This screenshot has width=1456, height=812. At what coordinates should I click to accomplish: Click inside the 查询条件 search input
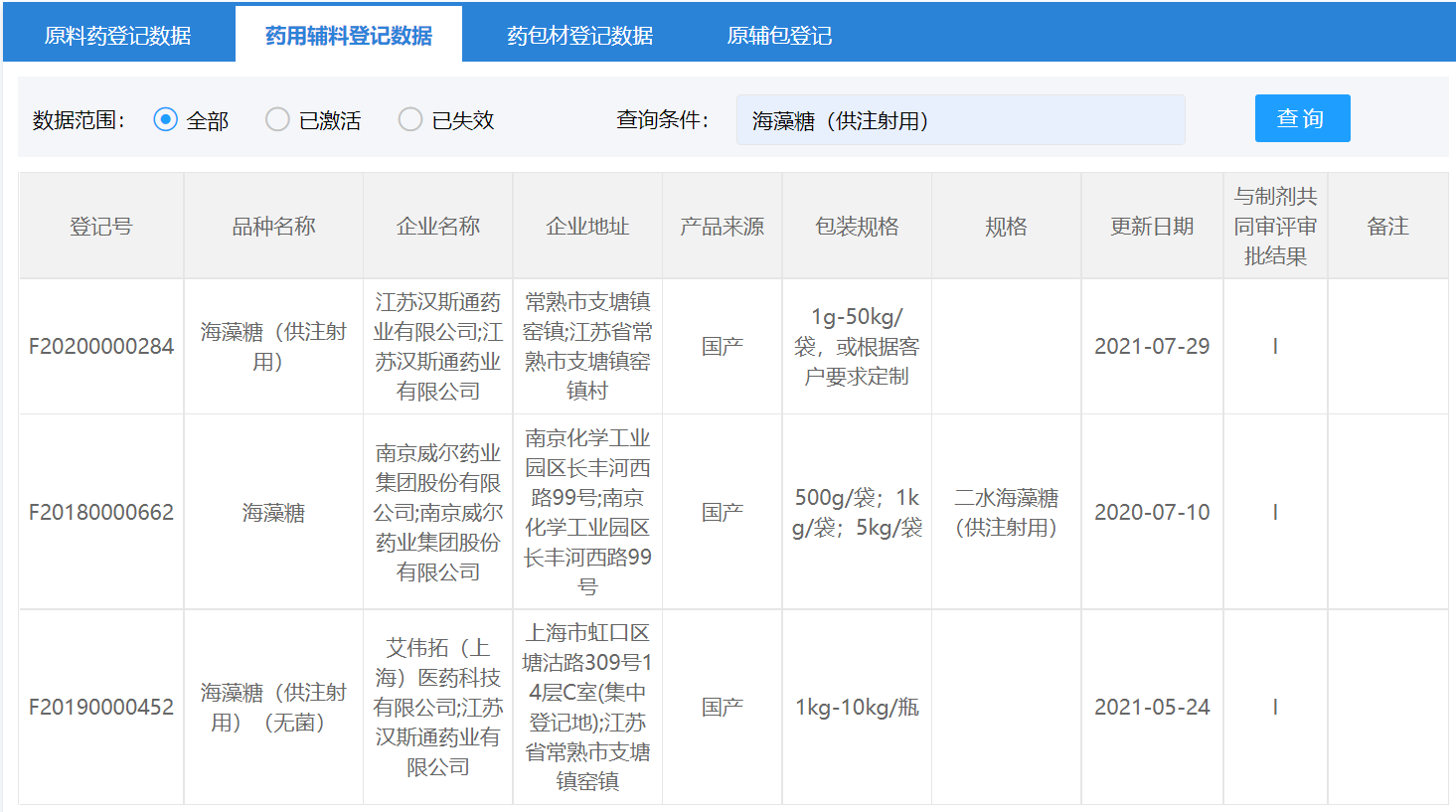pyautogui.click(x=959, y=118)
